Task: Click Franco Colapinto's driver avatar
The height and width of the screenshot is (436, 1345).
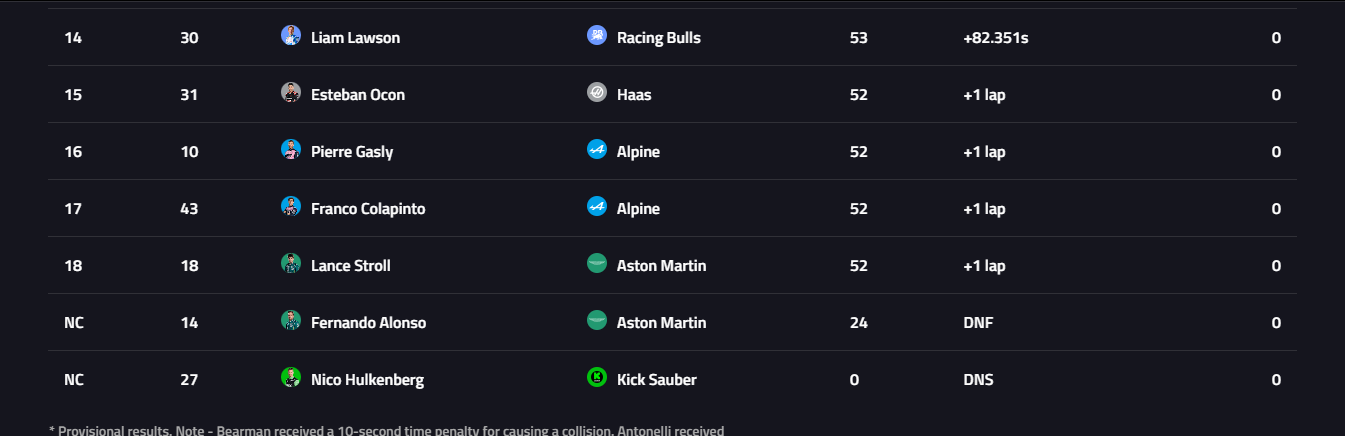Action: coord(291,207)
